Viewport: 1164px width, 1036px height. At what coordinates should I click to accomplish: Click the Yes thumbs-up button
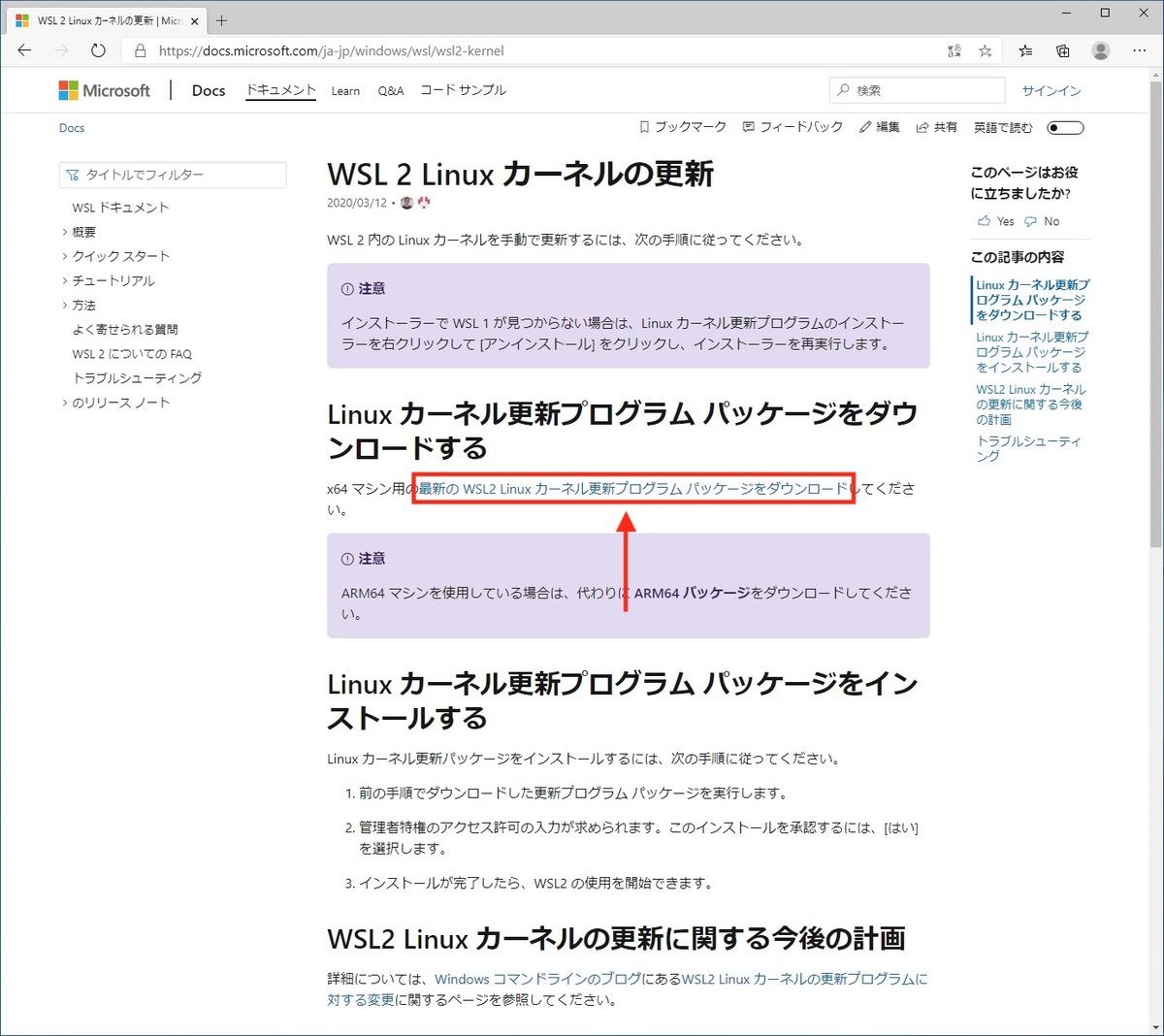click(996, 221)
